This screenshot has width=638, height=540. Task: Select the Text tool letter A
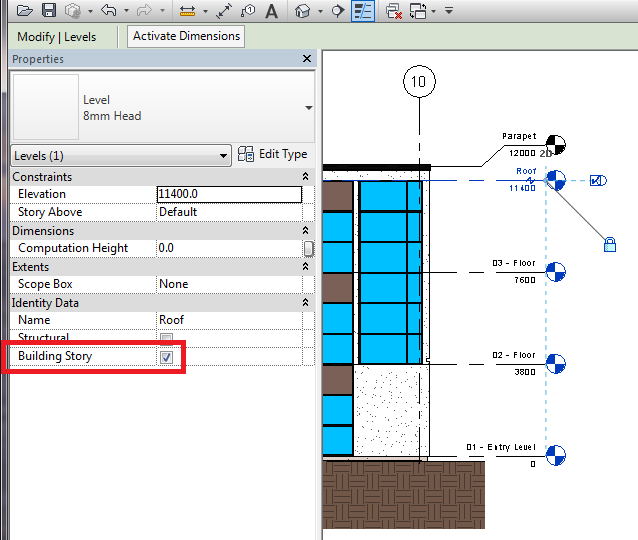tap(271, 11)
